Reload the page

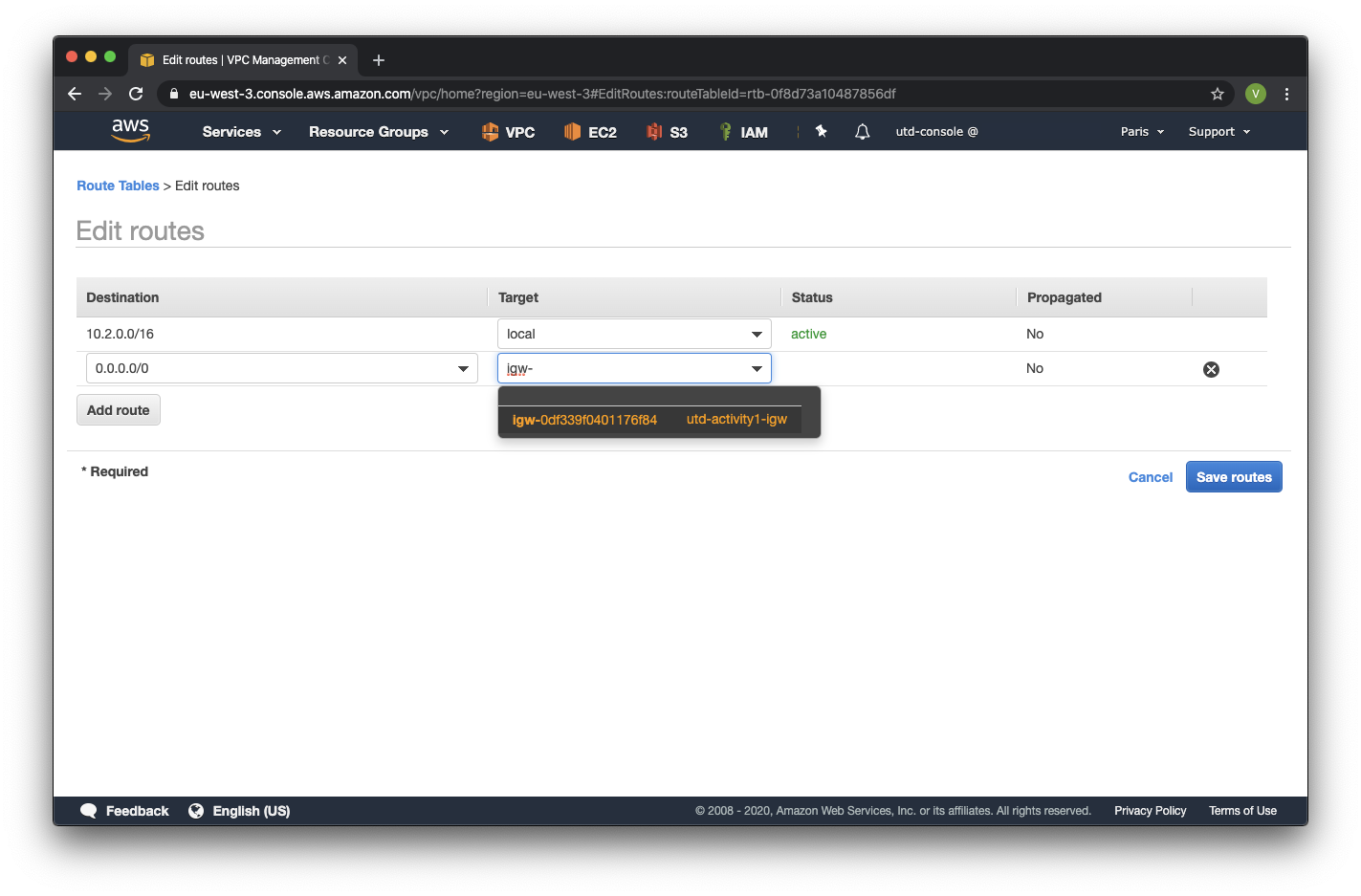click(x=136, y=94)
